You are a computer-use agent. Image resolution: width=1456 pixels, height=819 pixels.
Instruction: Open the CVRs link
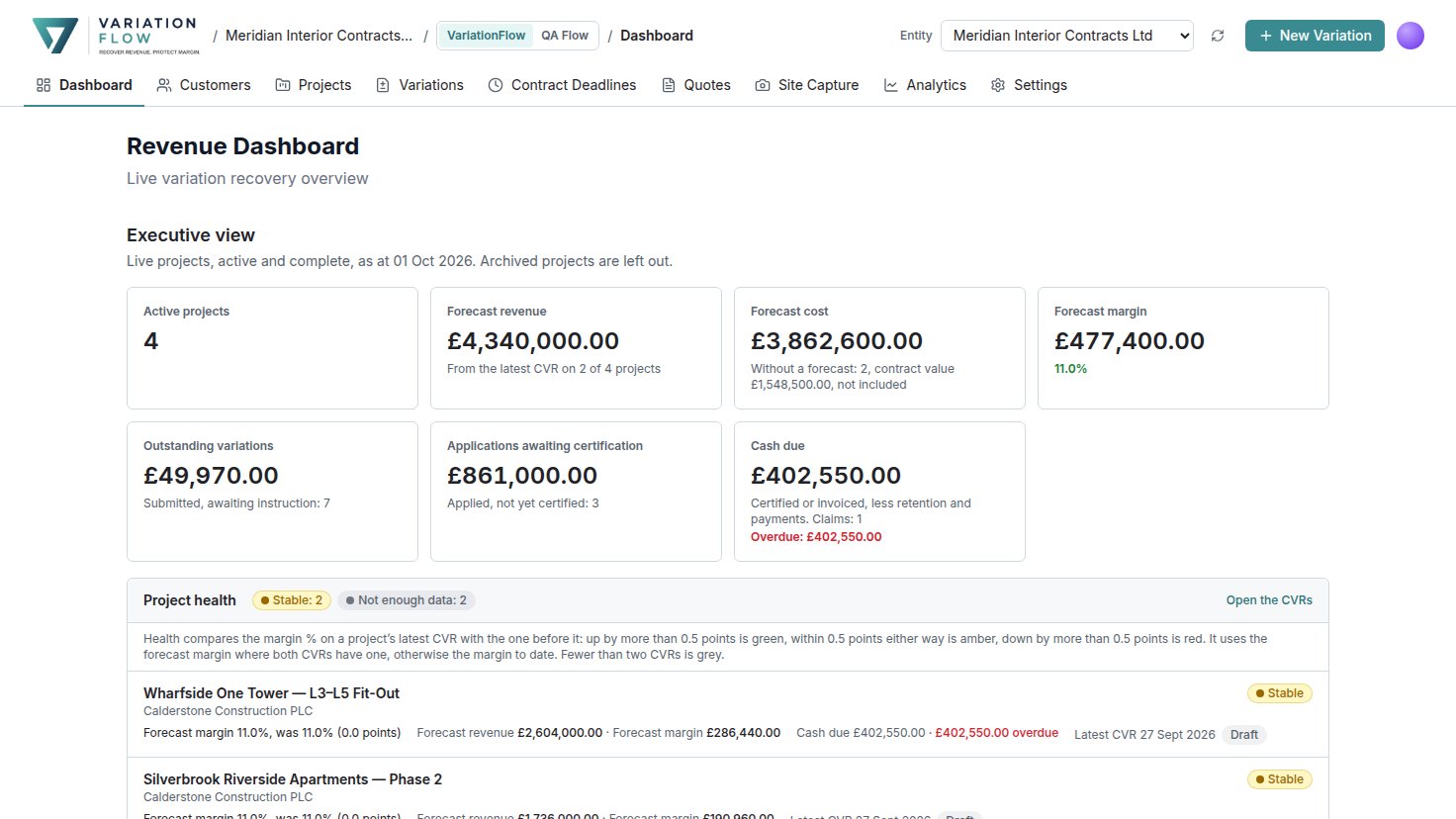point(1269,600)
